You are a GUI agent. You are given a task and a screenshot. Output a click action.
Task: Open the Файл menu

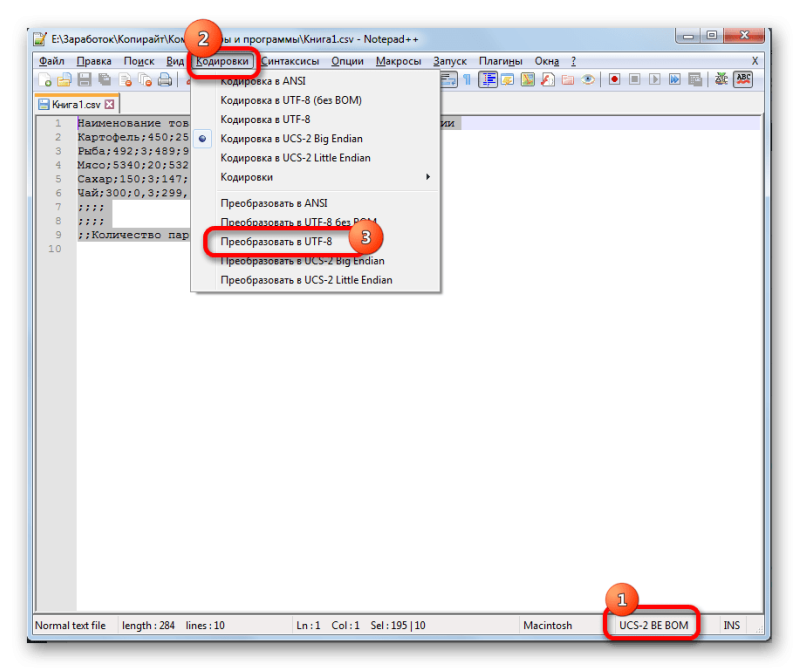(52, 61)
